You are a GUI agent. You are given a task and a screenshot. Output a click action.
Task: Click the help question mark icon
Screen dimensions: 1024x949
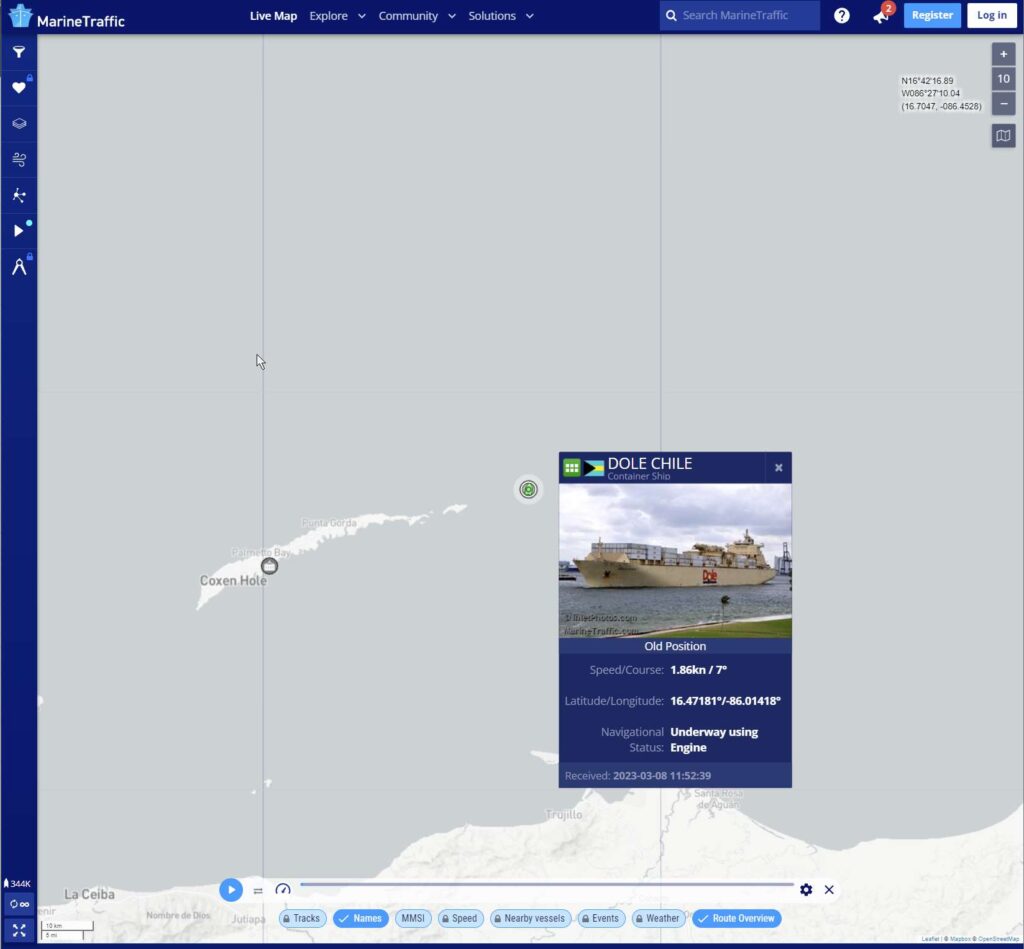click(842, 16)
